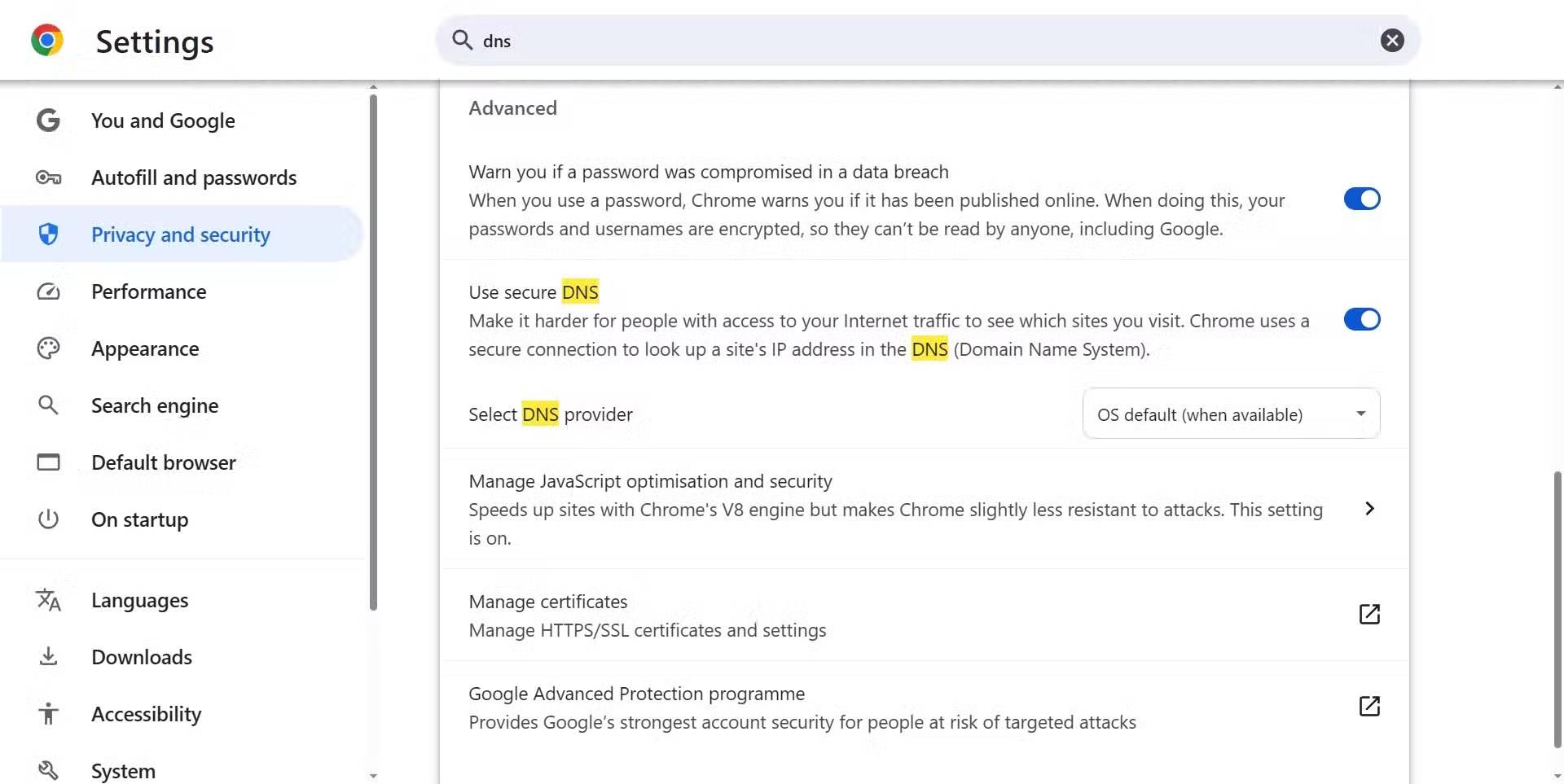The width and height of the screenshot is (1564, 784).
Task: Open the Accessibility settings page
Action: [146, 714]
